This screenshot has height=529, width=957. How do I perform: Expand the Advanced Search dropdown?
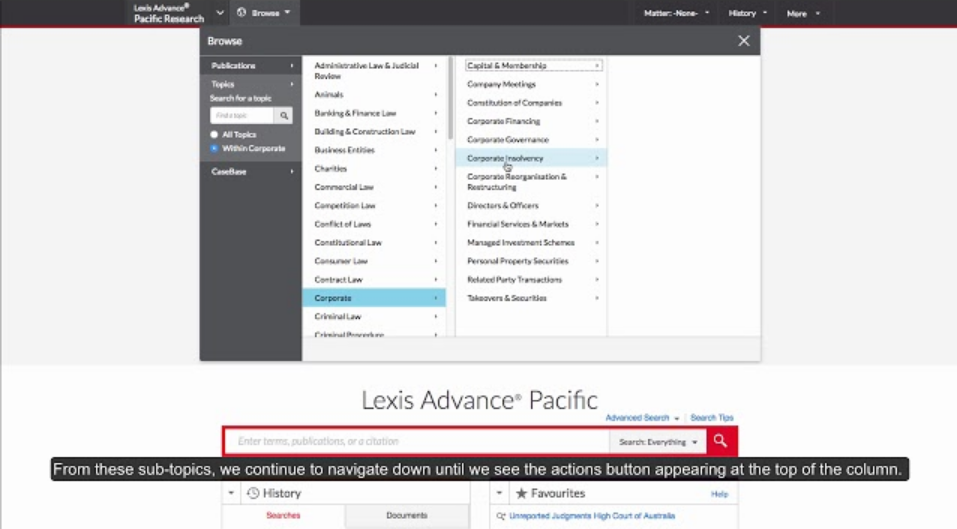642,418
